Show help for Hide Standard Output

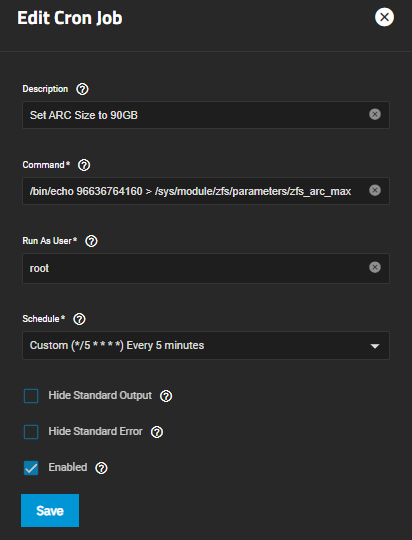(x=166, y=396)
